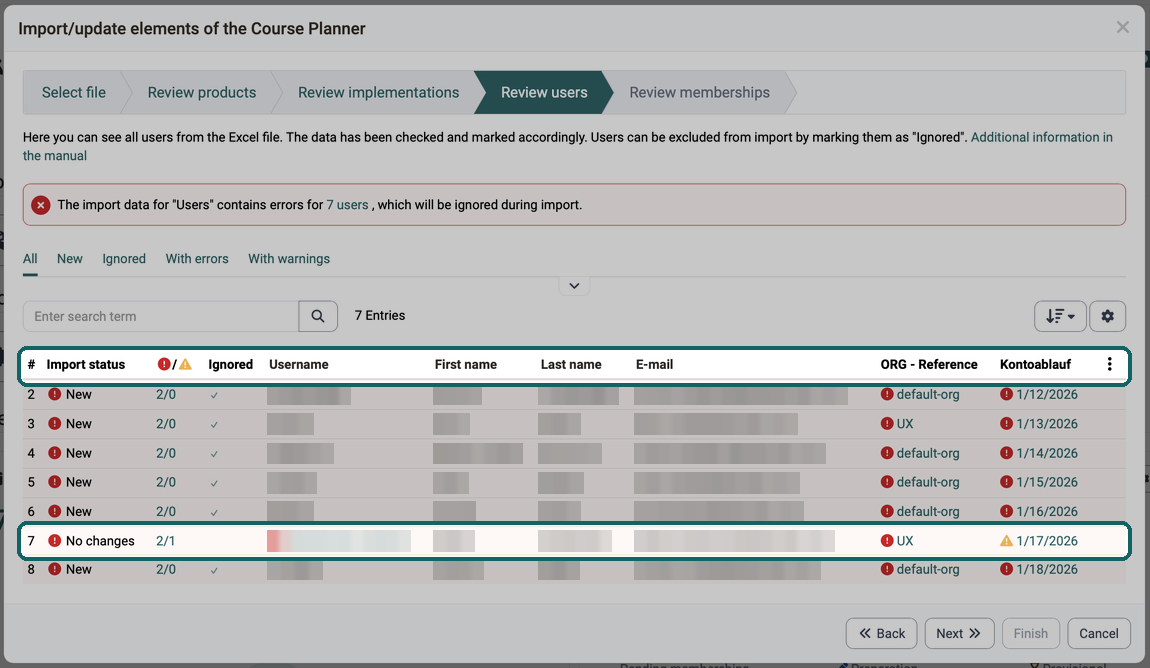The height and width of the screenshot is (668, 1150).
Task: Switch to the Ignored filter tab
Action: [124, 259]
